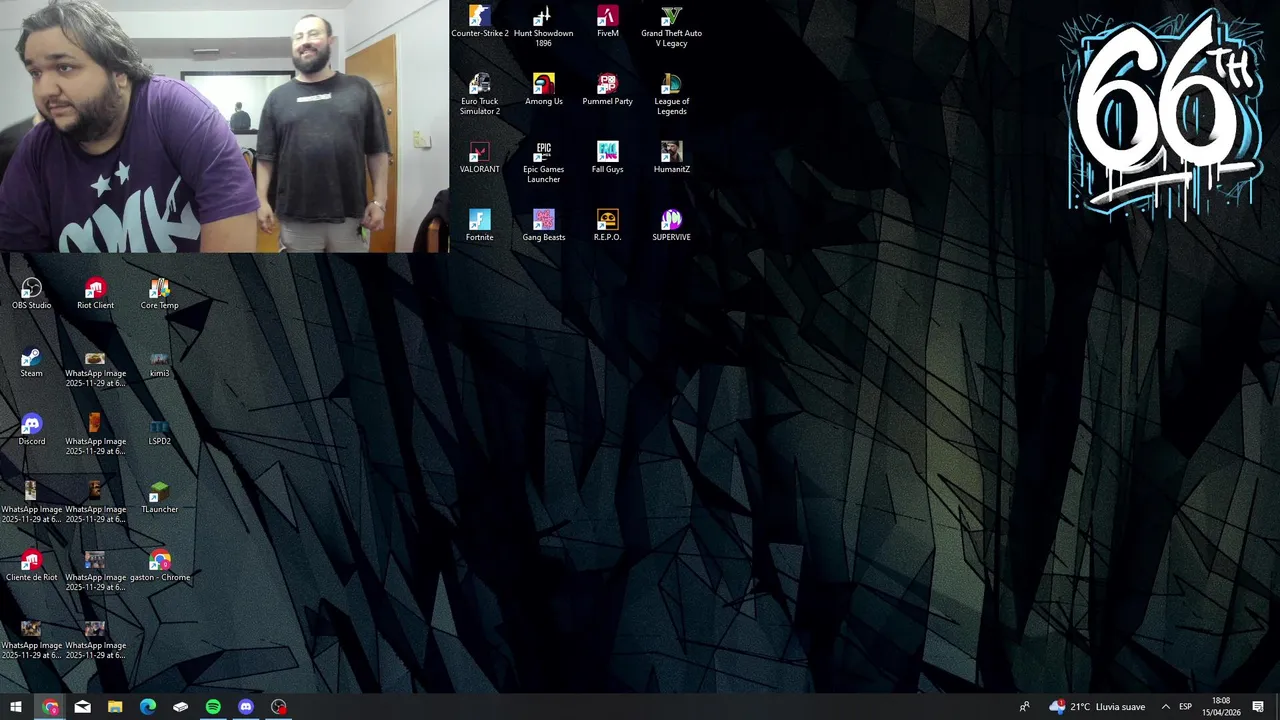Select the TLauncher desktop shortcut
1280x720 pixels.
(160, 498)
